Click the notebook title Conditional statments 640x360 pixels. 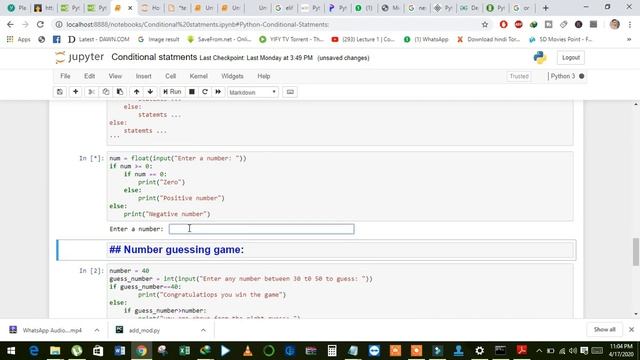click(x=154, y=57)
